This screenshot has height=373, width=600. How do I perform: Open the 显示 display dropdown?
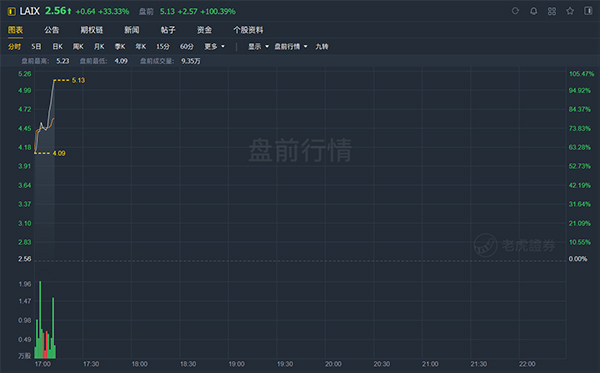point(258,46)
